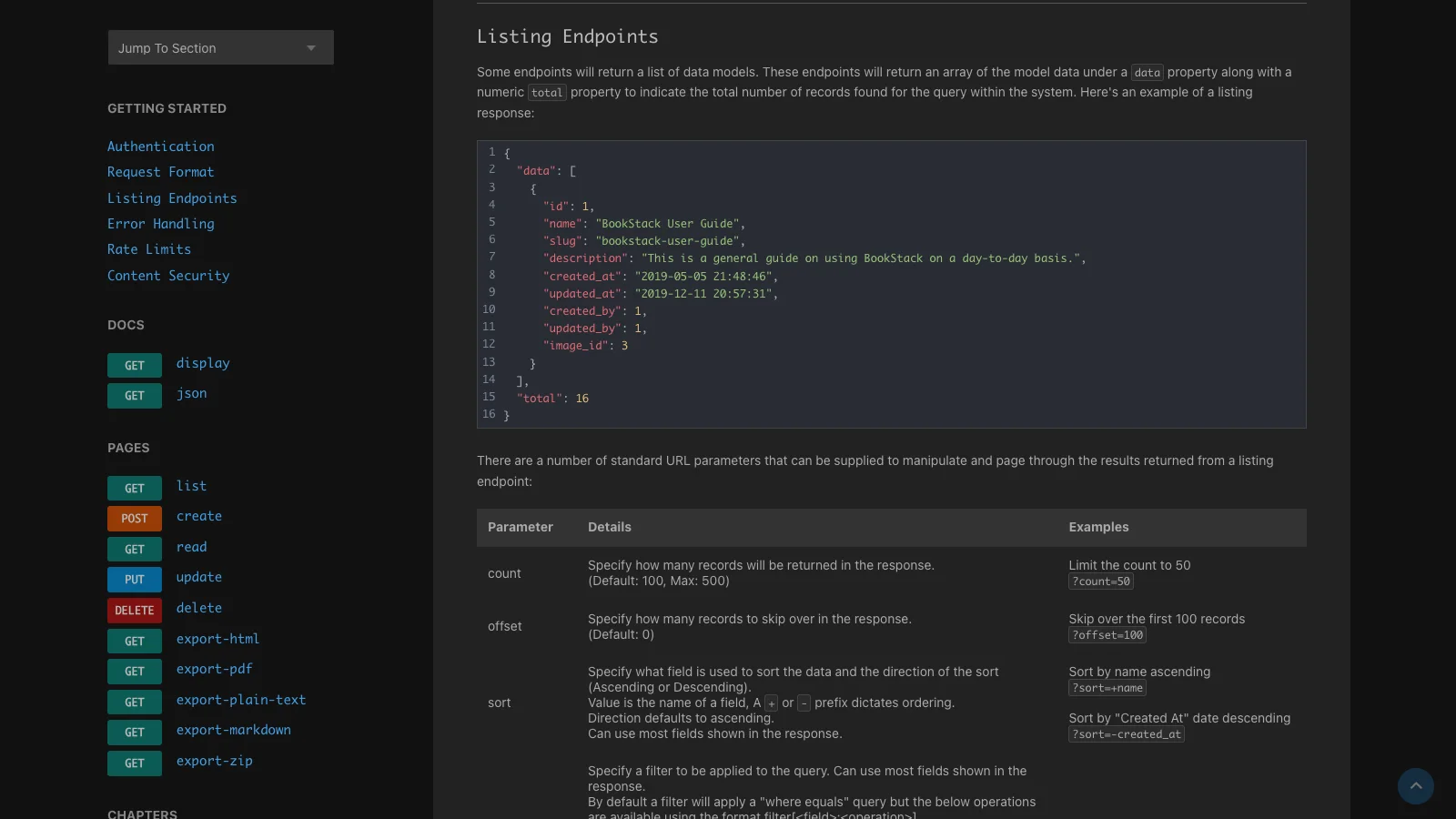The width and height of the screenshot is (1456, 819).
Task: Open Content Security link
Action: 168,276
